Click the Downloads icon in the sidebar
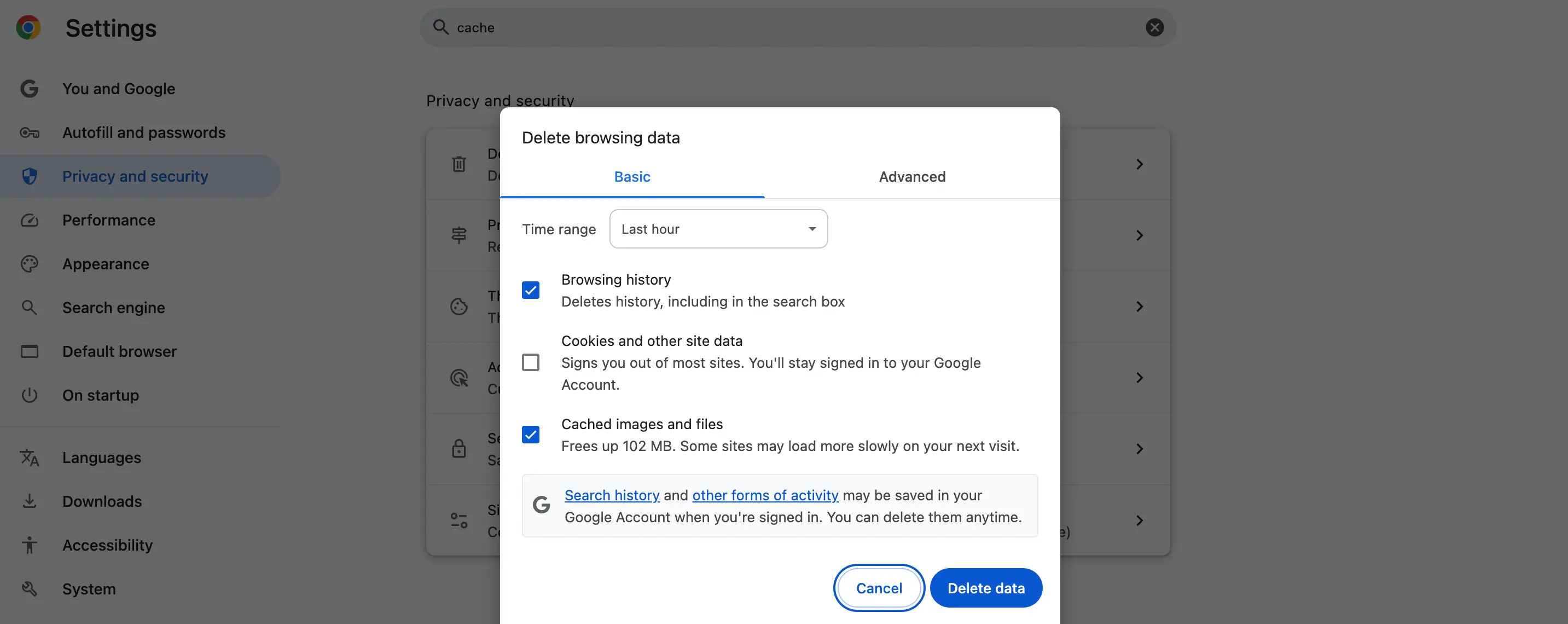Screen dimensions: 1568x624 coord(29,500)
